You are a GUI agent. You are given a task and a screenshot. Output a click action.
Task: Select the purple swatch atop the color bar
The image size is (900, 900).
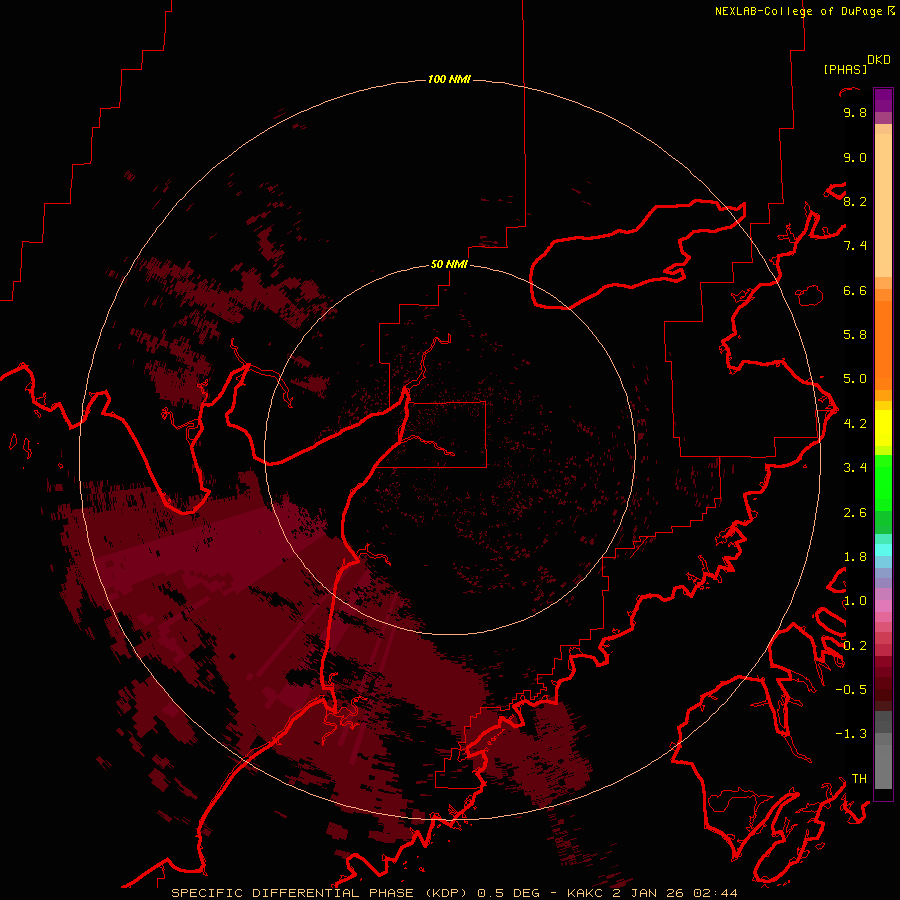(x=883, y=100)
